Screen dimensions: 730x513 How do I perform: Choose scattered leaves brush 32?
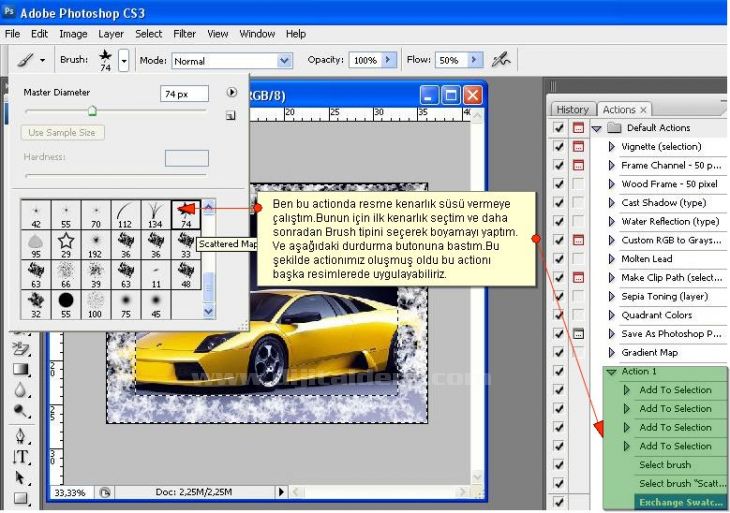click(x=36, y=304)
